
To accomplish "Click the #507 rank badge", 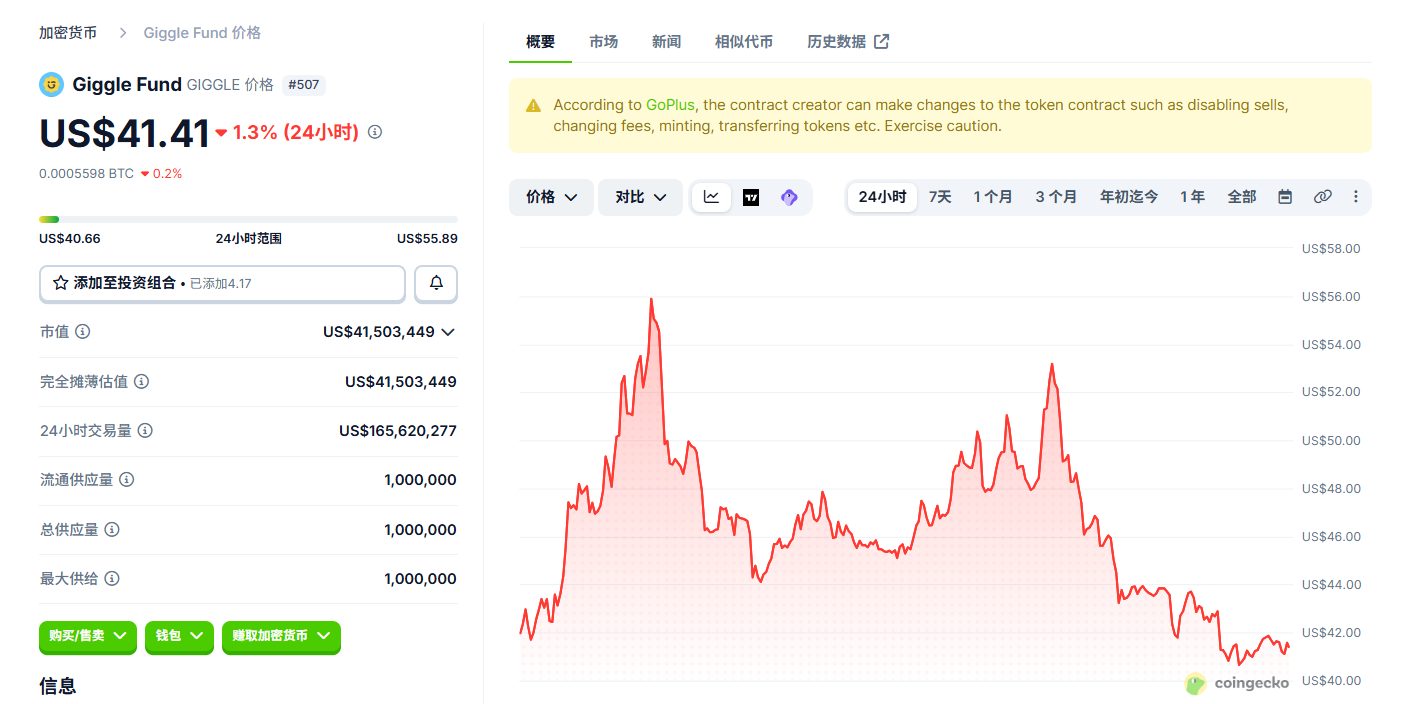I will 303,85.
